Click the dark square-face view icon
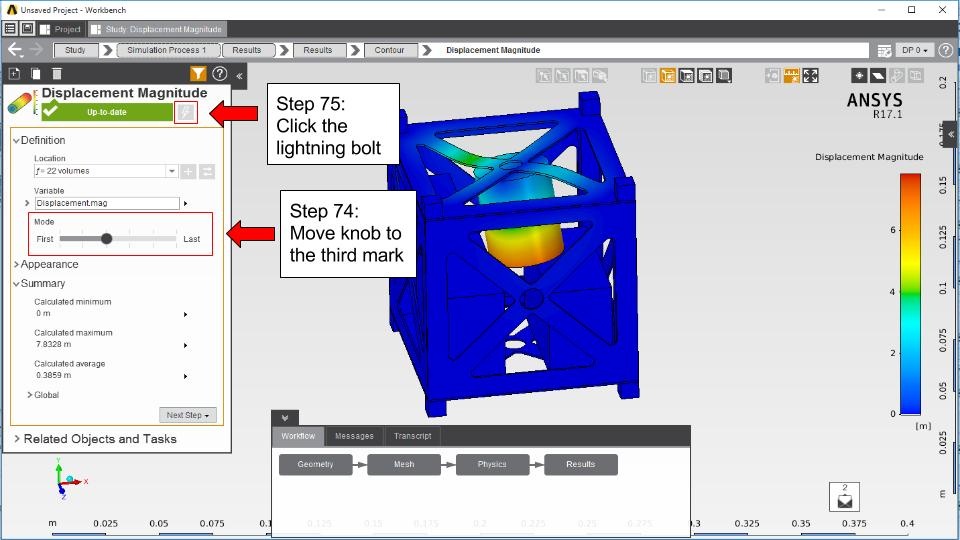 coord(705,76)
